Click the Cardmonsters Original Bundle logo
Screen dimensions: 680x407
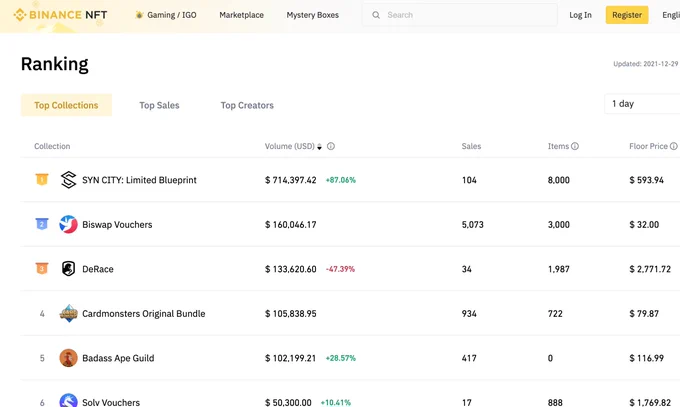point(69,313)
